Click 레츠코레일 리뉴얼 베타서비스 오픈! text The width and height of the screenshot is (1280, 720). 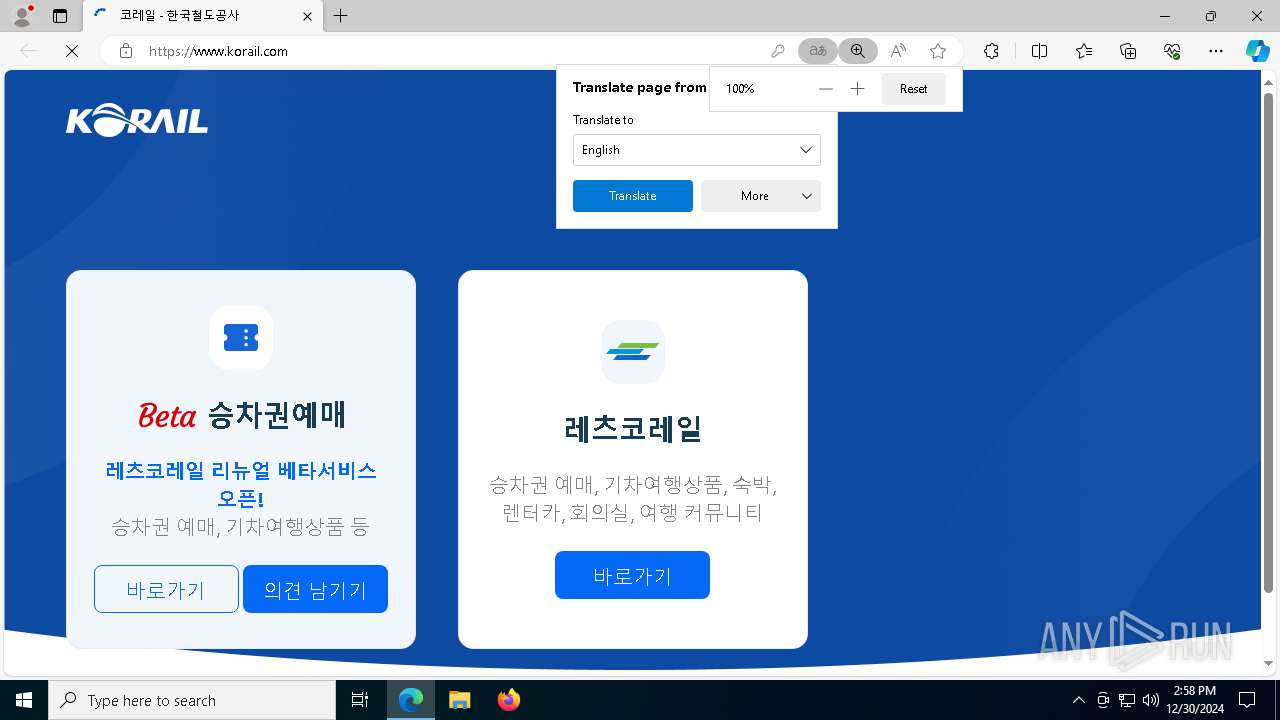click(x=241, y=484)
